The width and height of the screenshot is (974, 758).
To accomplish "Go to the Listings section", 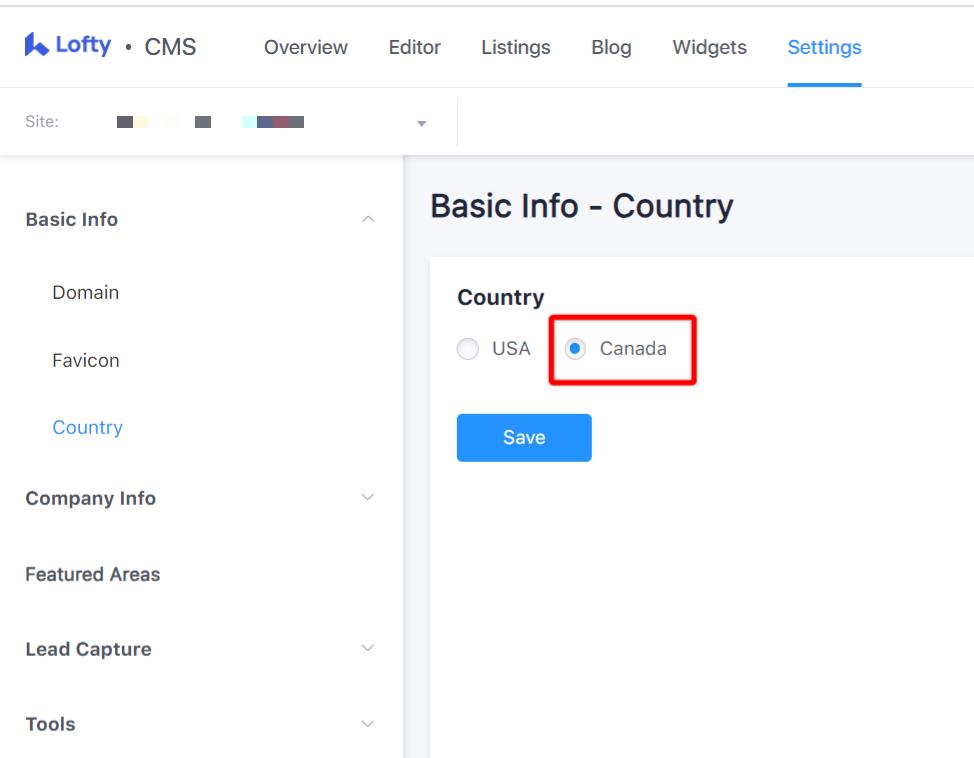I will point(515,47).
